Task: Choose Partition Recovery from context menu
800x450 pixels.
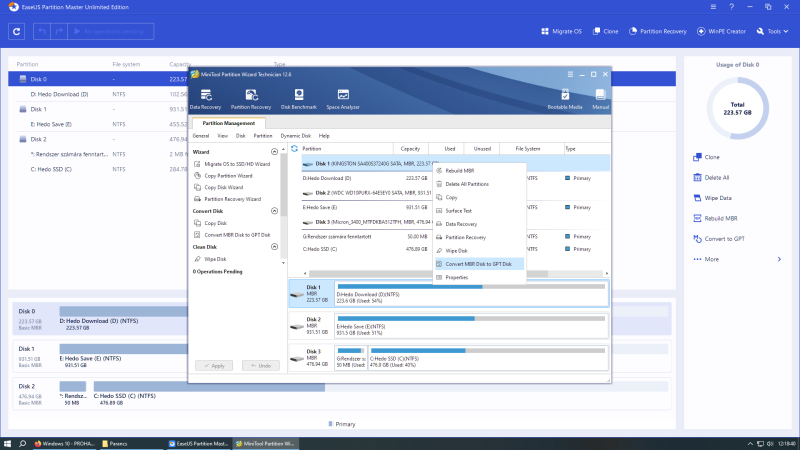Action: [479, 237]
